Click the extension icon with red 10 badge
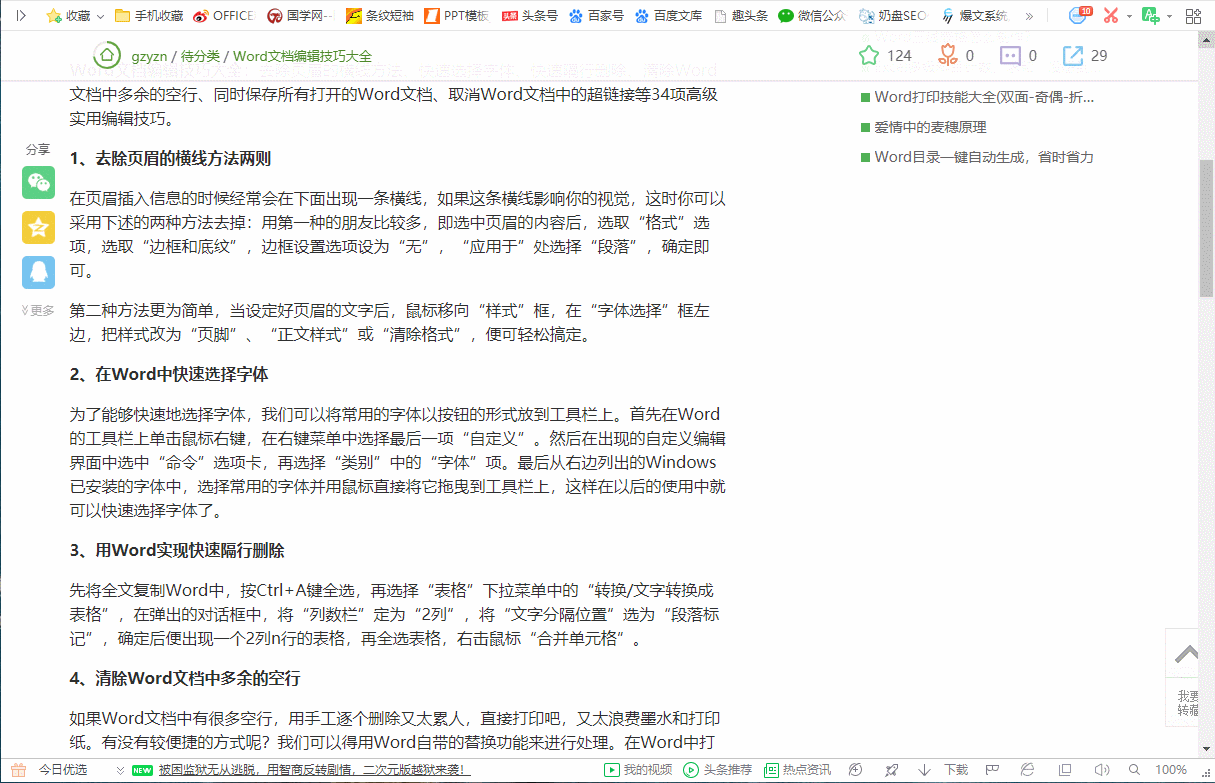The height and width of the screenshot is (783, 1215). [x=1079, y=15]
